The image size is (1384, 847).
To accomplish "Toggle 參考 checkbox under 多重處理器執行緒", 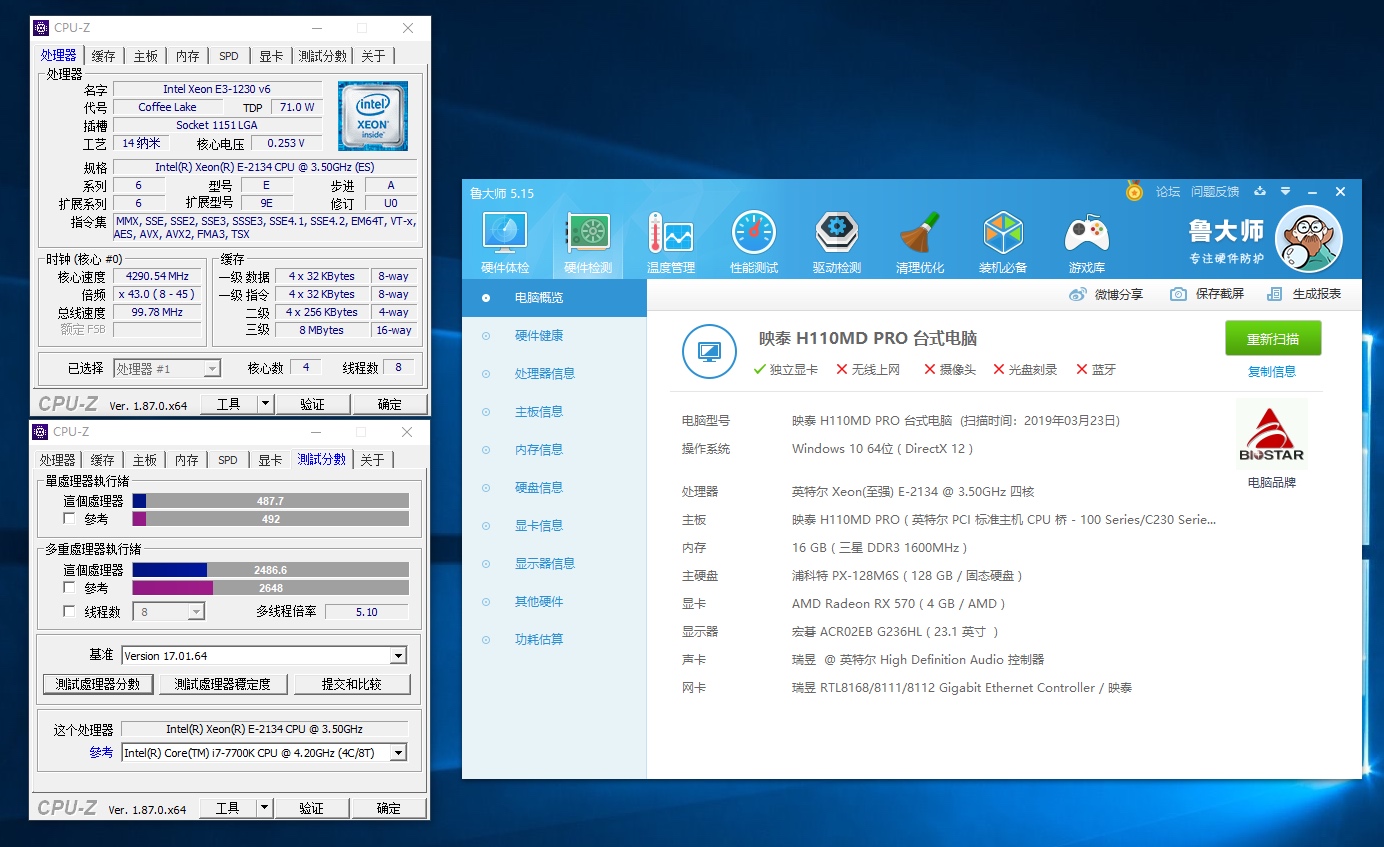I will click(x=69, y=588).
